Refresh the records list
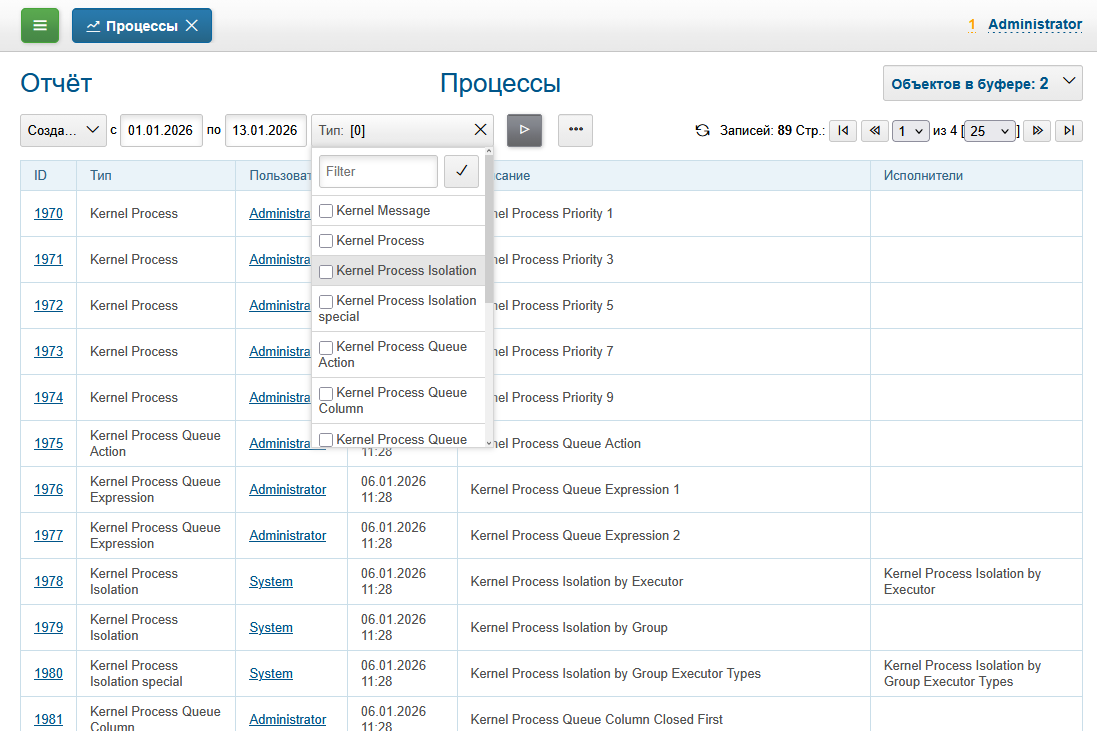1097x731 pixels. pyautogui.click(x=703, y=131)
